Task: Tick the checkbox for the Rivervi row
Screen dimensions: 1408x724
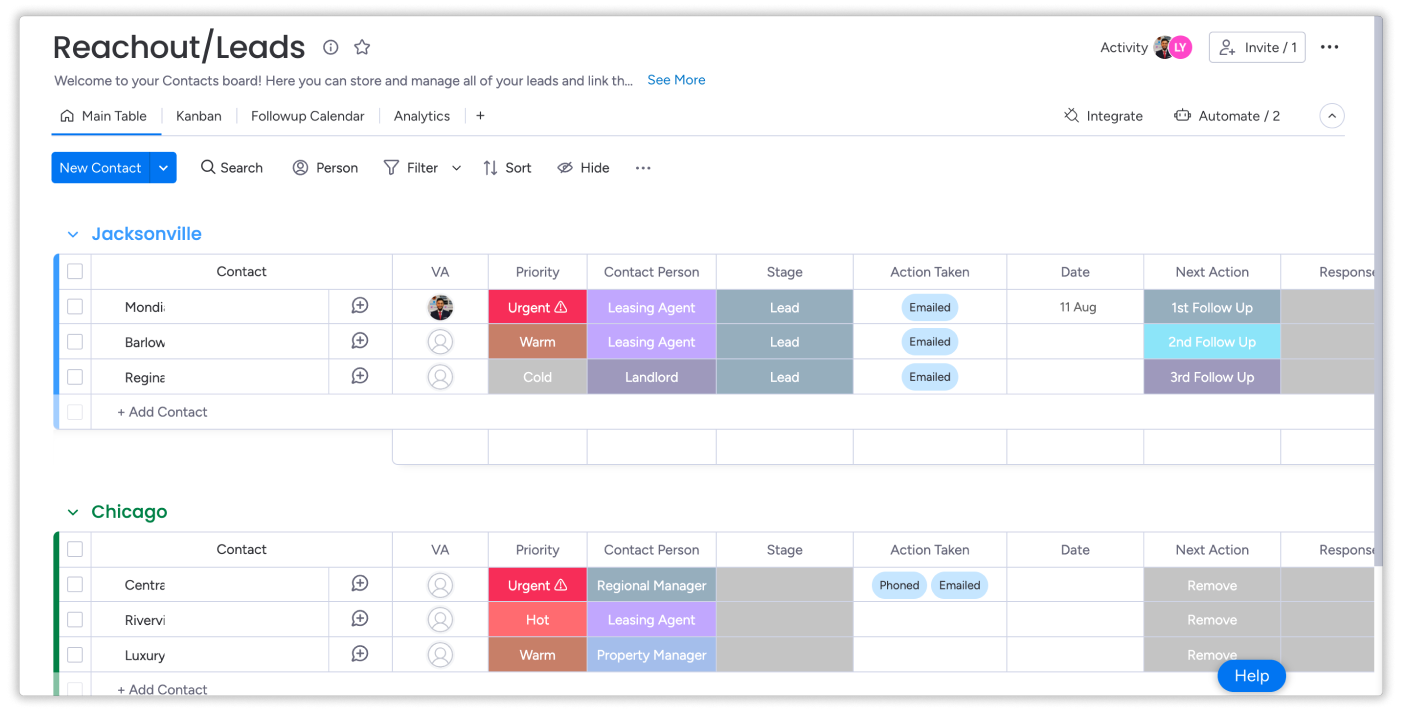Action: coord(75,620)
